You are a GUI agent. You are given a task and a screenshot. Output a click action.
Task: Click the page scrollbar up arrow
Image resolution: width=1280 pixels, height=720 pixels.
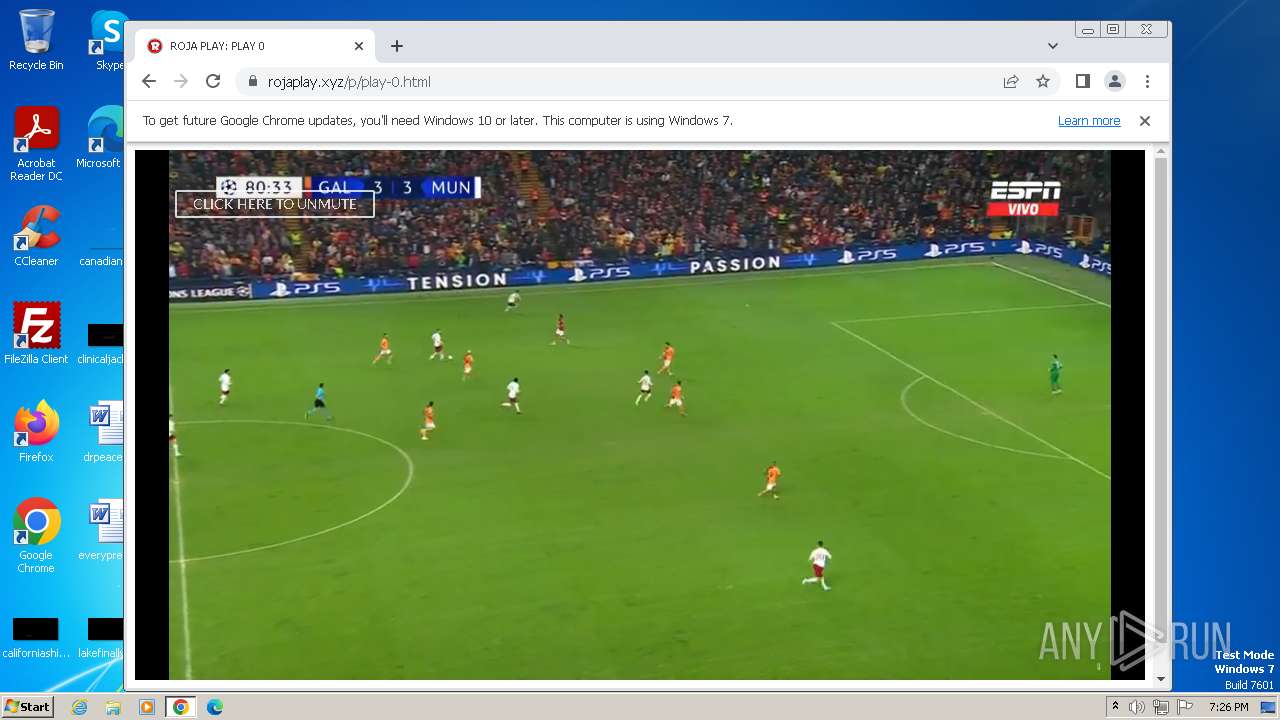pos(1161,152)
